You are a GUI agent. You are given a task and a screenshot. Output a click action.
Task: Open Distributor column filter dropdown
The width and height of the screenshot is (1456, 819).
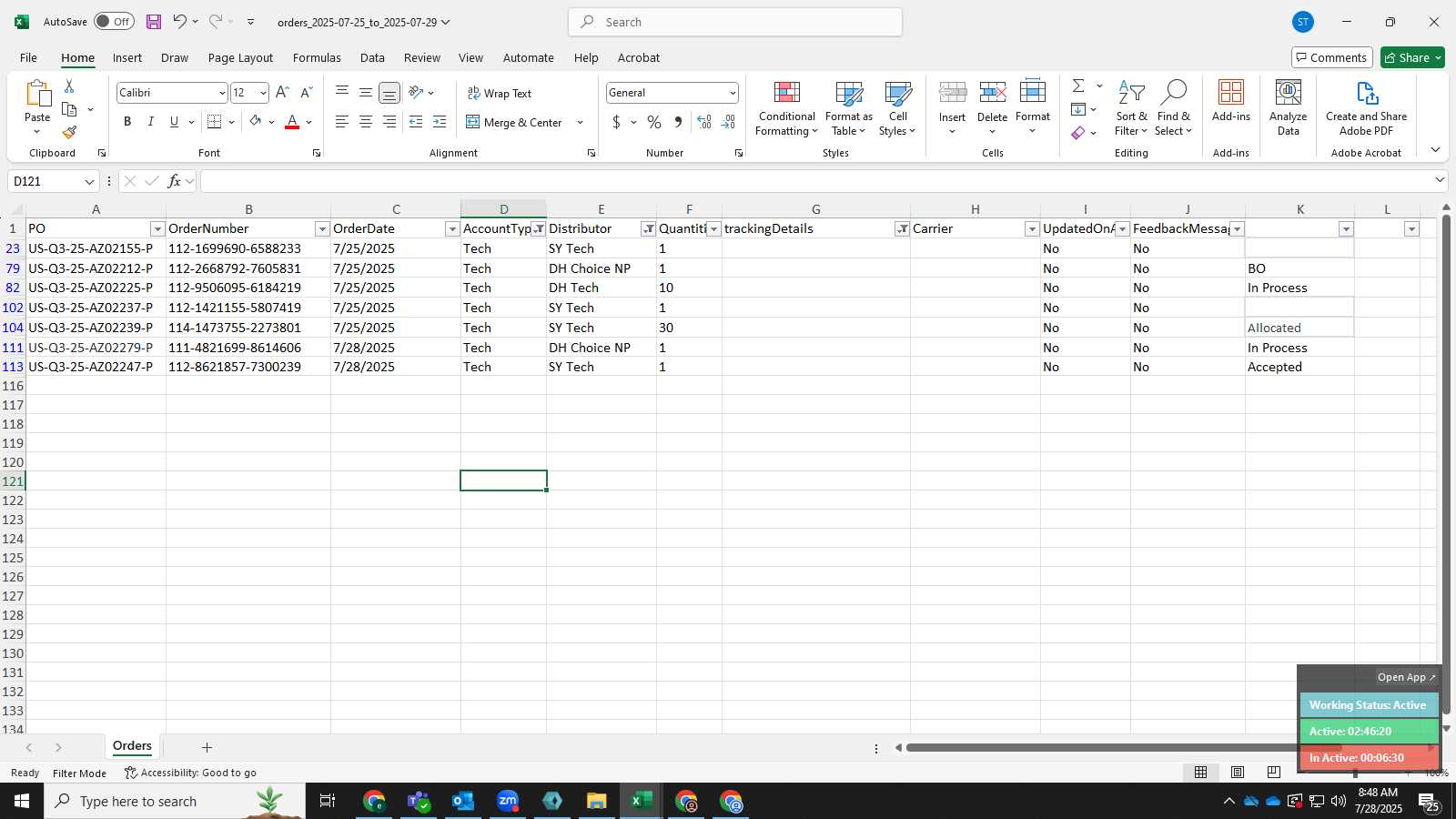(648, 229)
